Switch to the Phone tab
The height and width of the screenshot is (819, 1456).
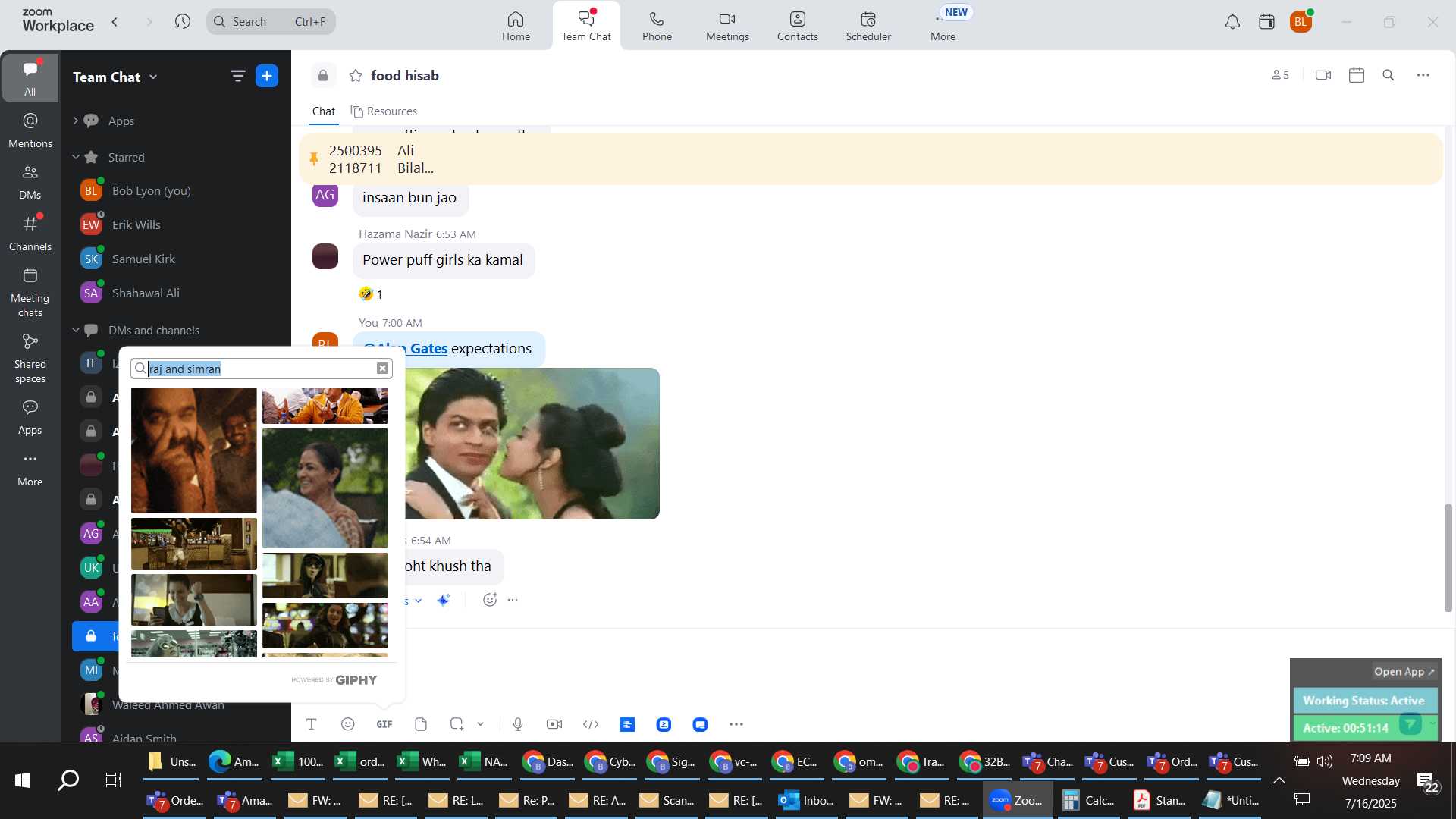point(657,26)
